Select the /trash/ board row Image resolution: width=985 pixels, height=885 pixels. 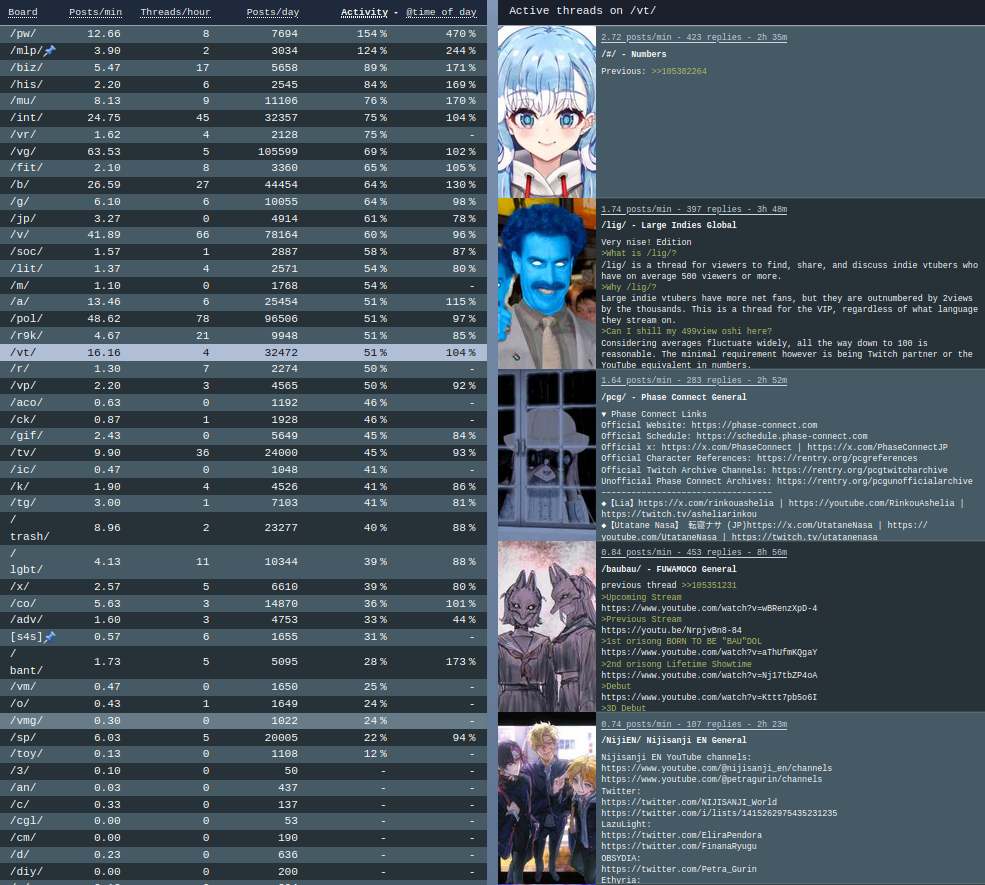243,528
